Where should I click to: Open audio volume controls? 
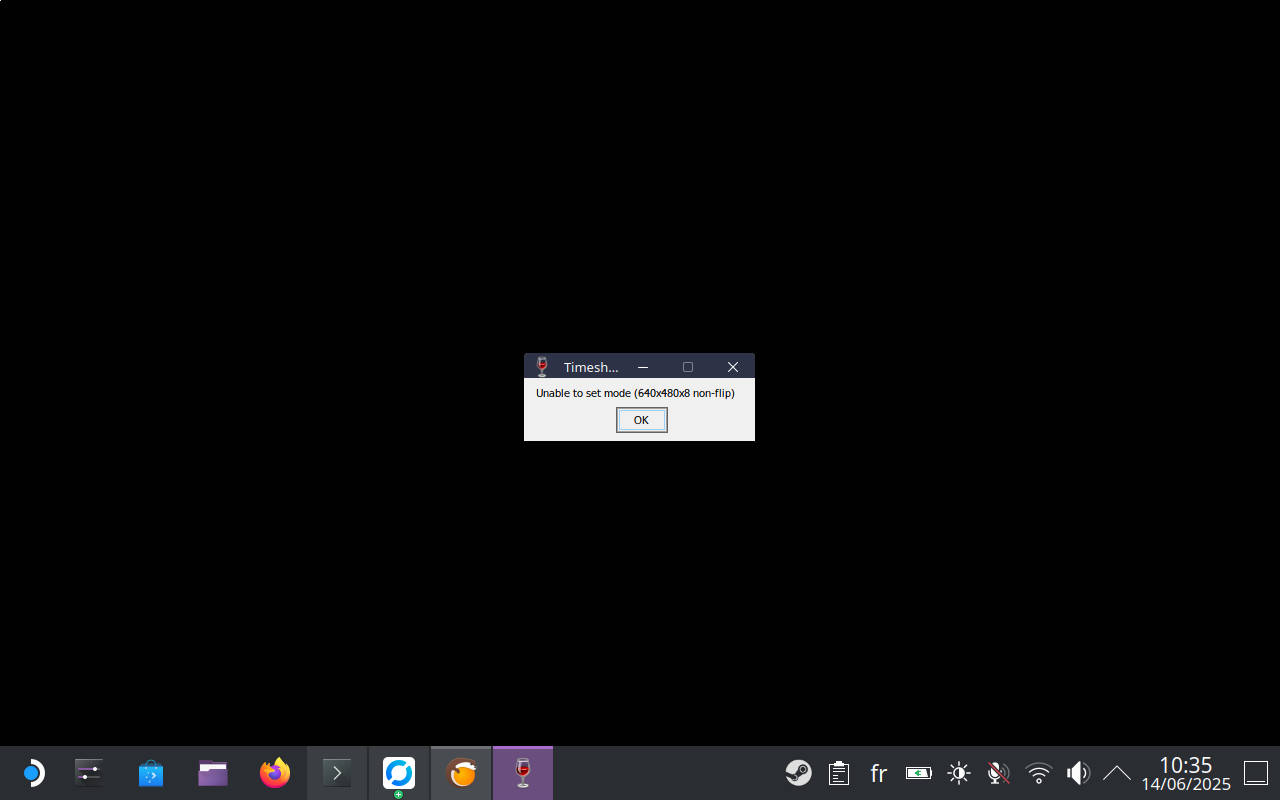[x=1078, y=773]
